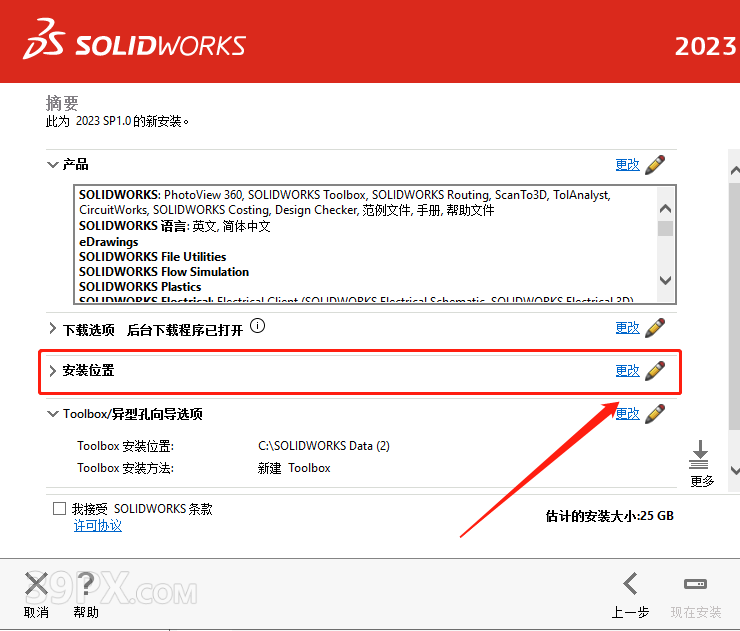Collapse the 产品 section chevron
The width and height of the screenshot is (740, 631).
click(x=53, y=165)
